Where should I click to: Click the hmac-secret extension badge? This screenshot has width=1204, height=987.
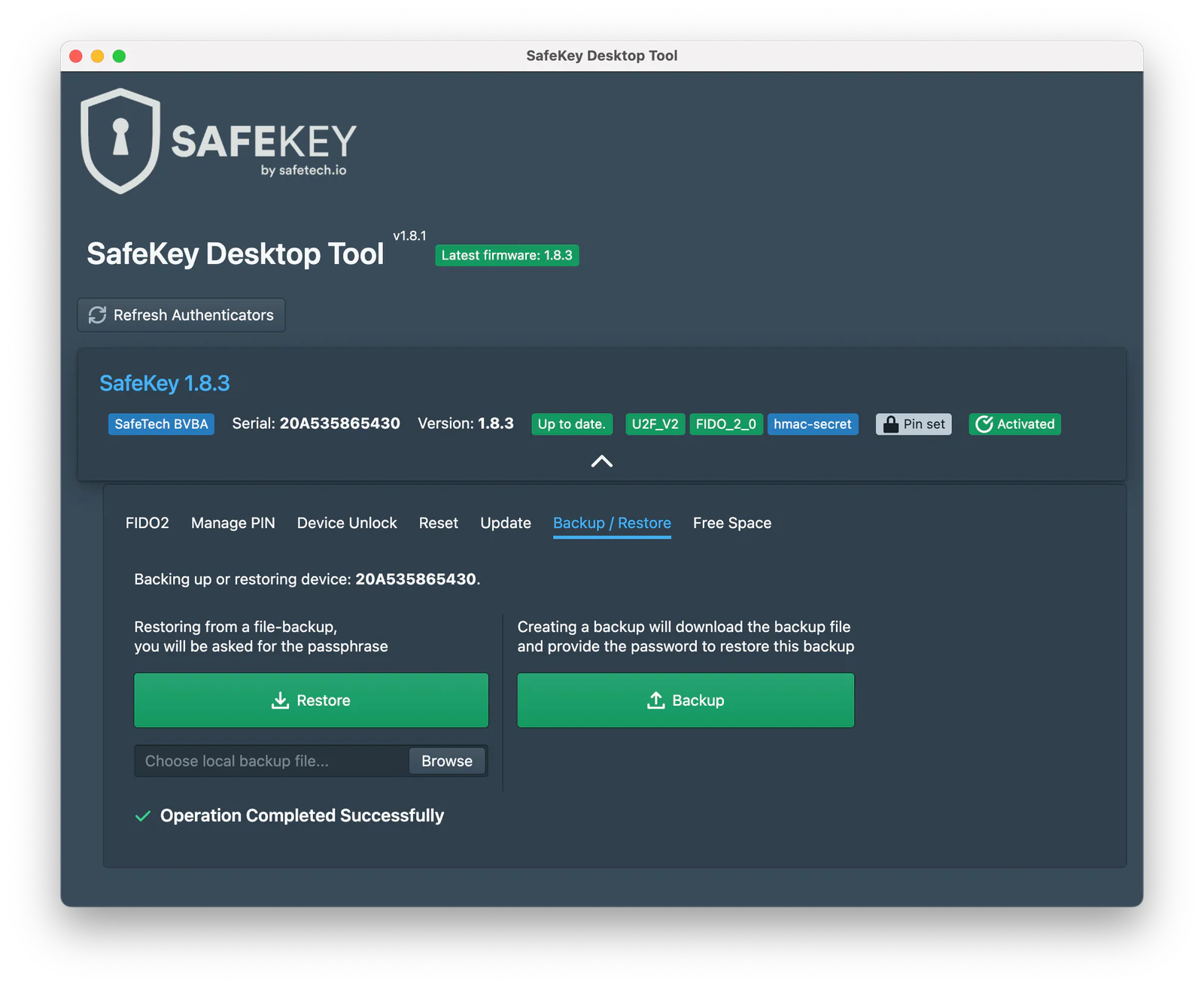tap(813, 424)
